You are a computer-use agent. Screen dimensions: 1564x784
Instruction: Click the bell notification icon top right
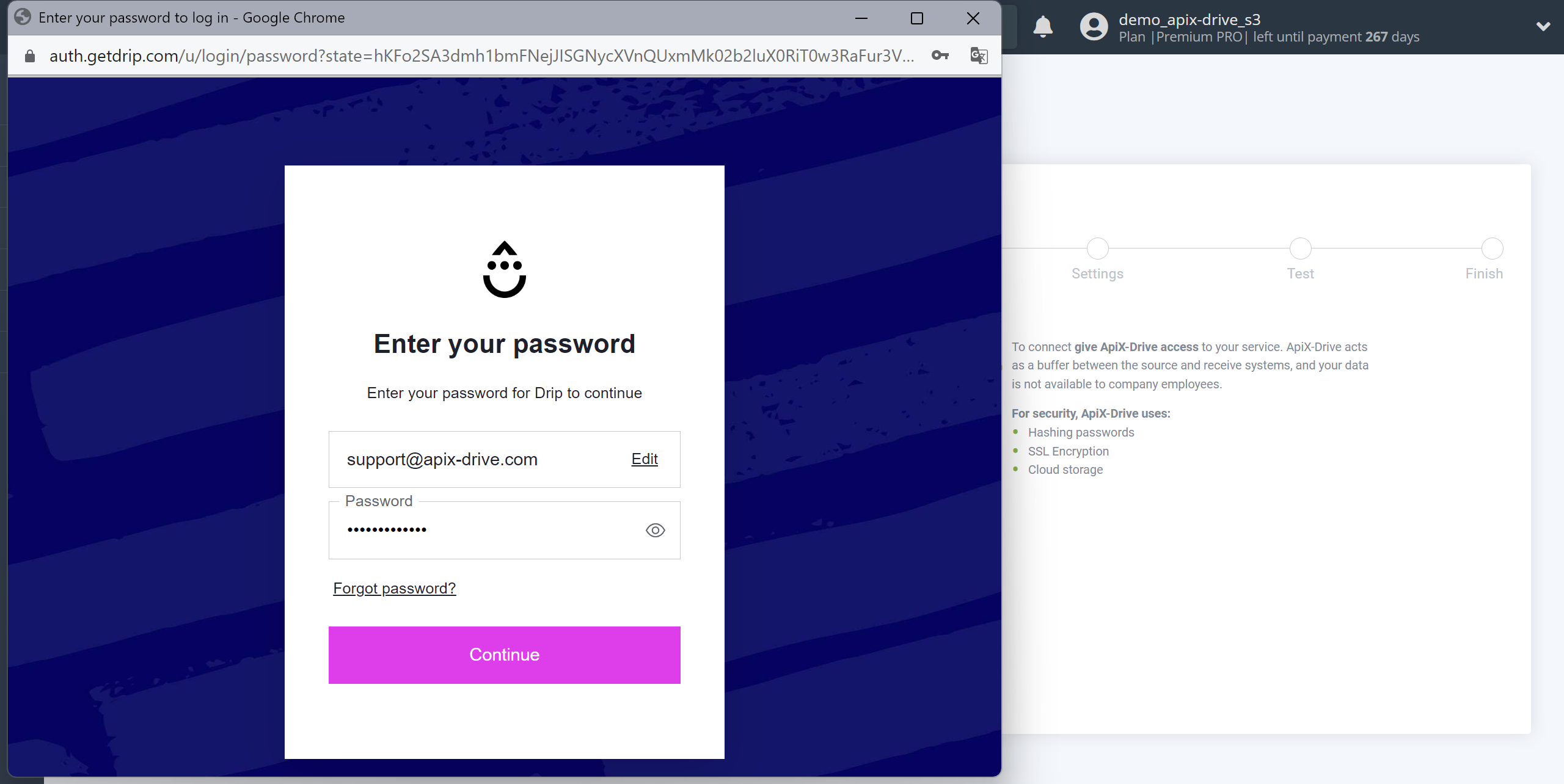tap(1046, 26)
